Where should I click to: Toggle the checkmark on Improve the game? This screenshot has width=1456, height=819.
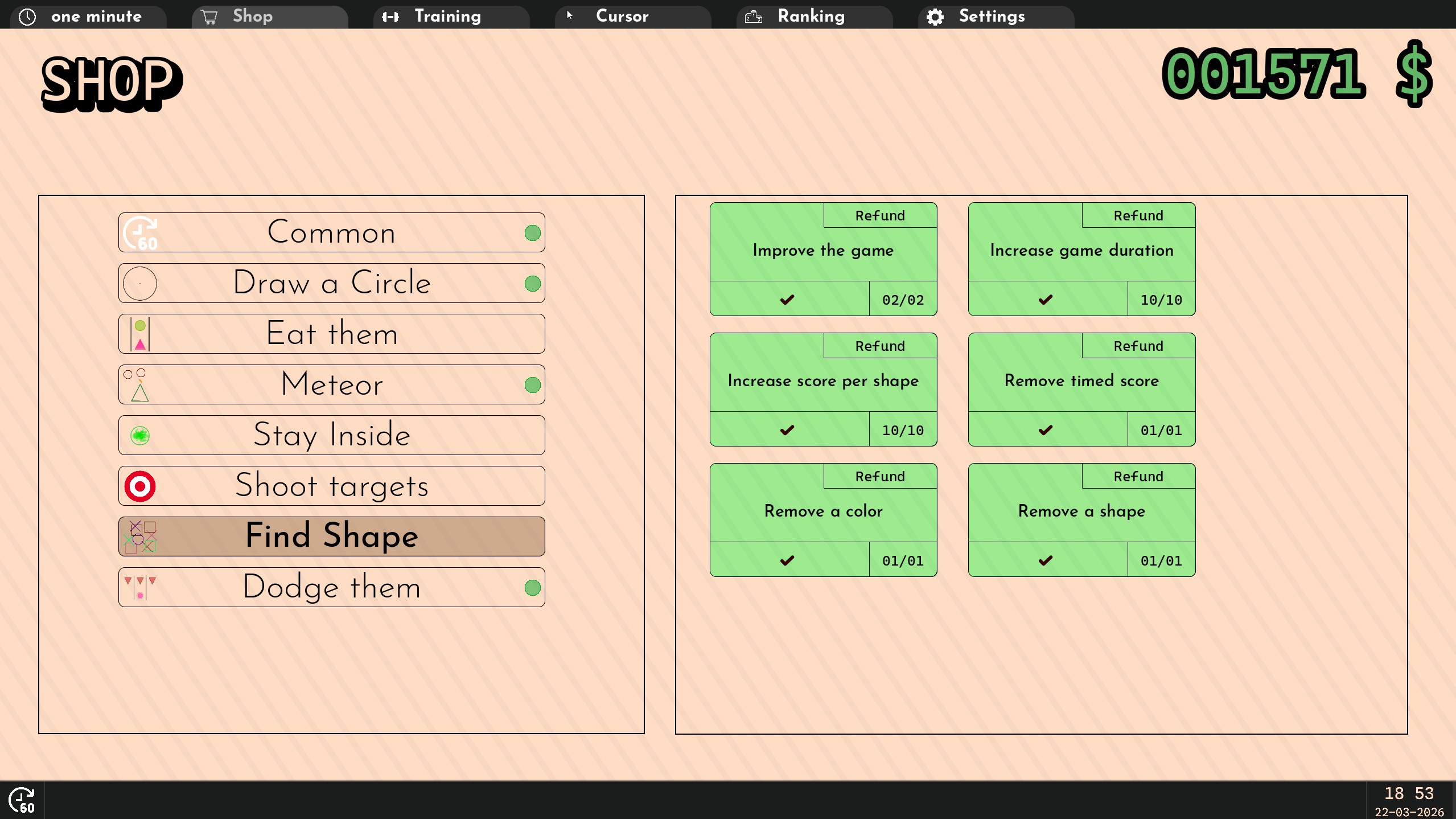(x=788, y=300)
